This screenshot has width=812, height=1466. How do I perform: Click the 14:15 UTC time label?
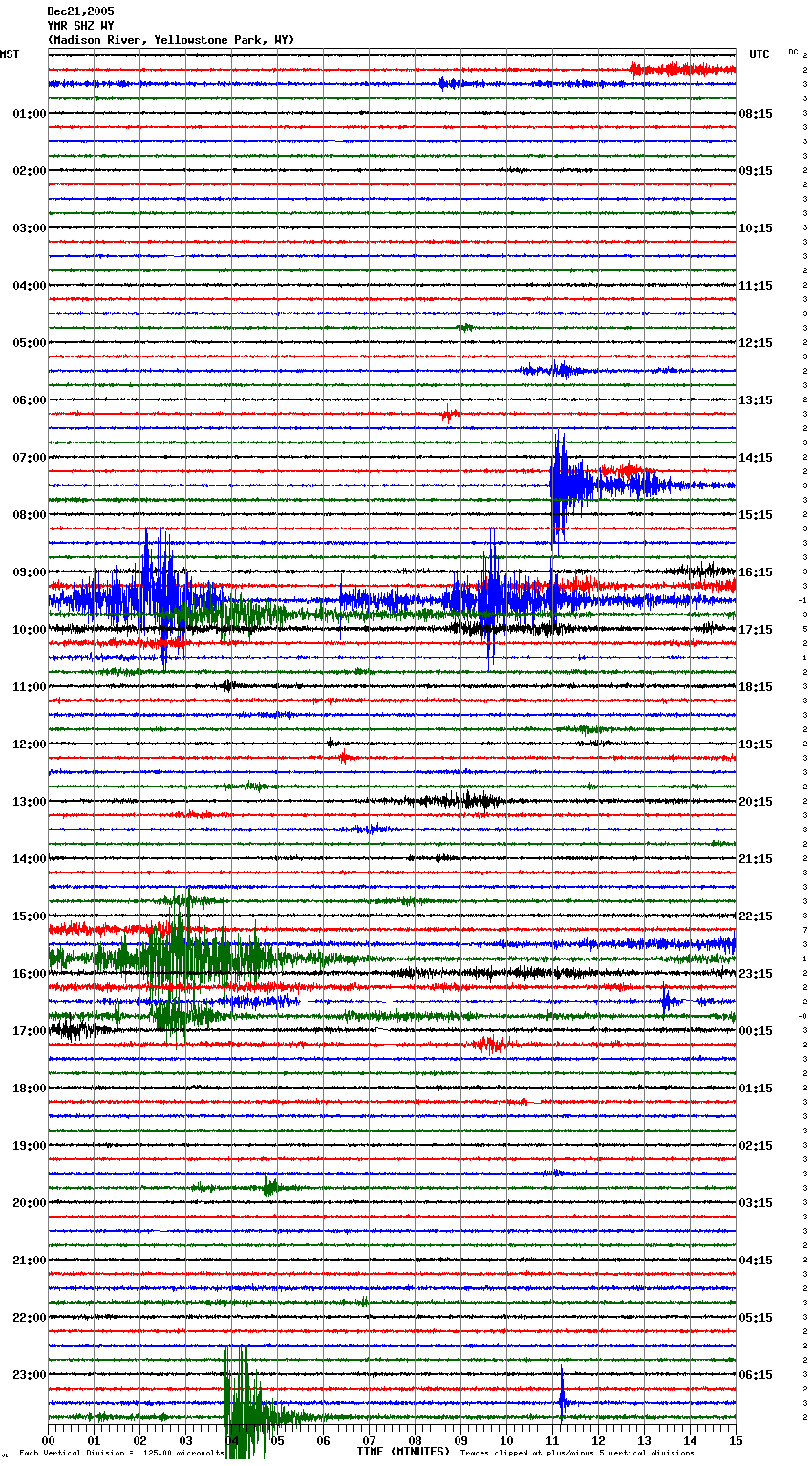pyautogui.click(x=756, y=458)
